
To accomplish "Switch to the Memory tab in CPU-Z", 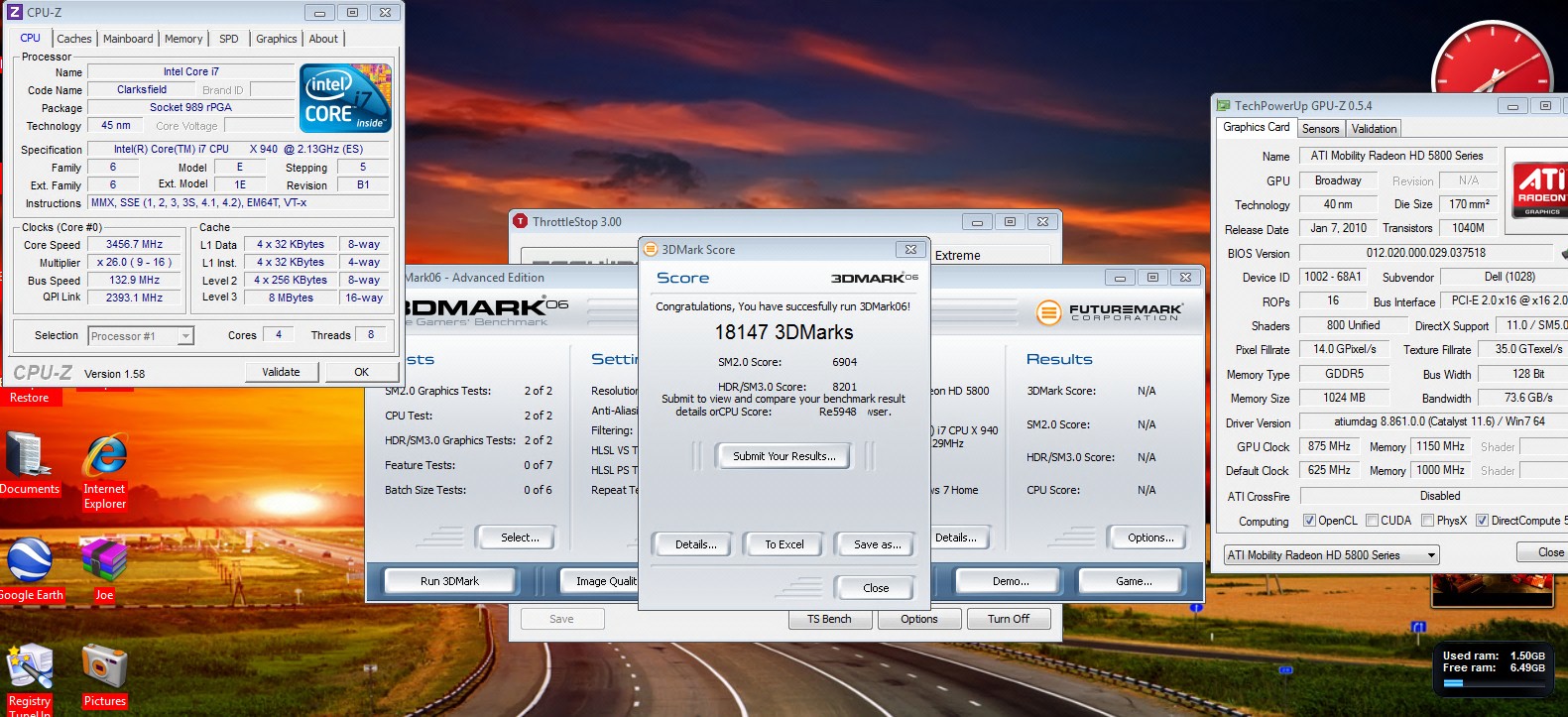I will click(x=183, y=39).
